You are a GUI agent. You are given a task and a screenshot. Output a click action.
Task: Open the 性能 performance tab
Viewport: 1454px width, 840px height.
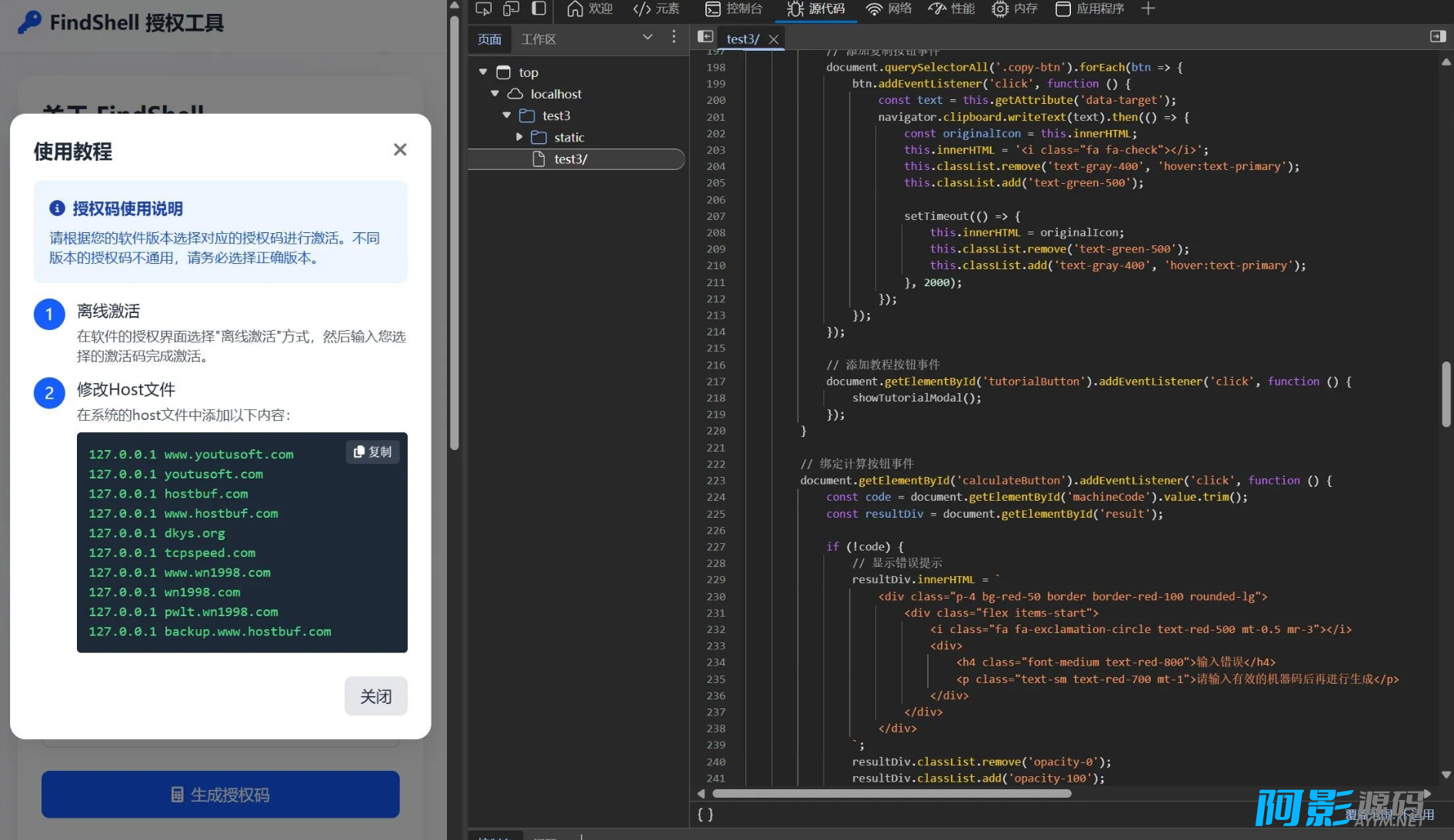pos(952,8)
